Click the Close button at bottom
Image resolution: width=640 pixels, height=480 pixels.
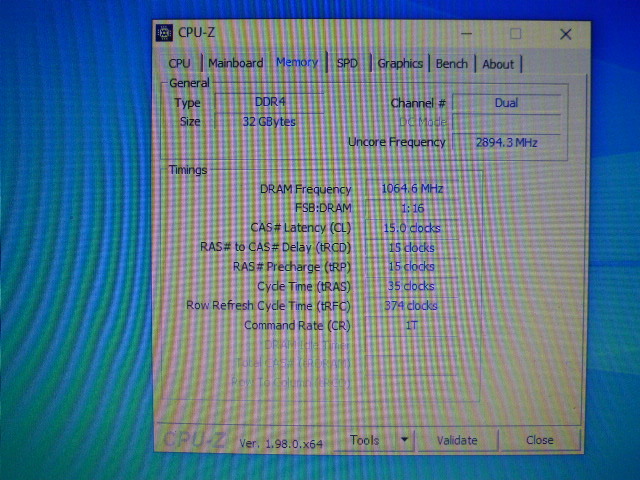(540, 440)
